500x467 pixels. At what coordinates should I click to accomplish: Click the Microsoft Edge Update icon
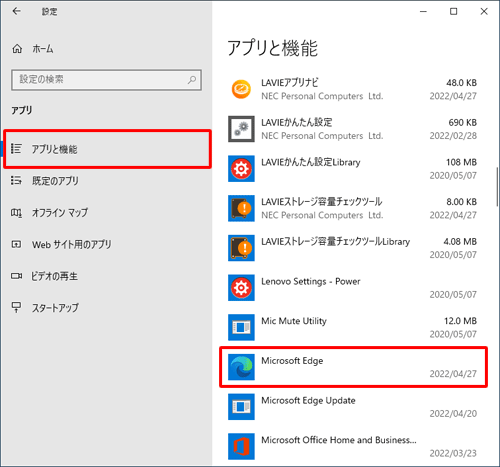coord(241,407)
